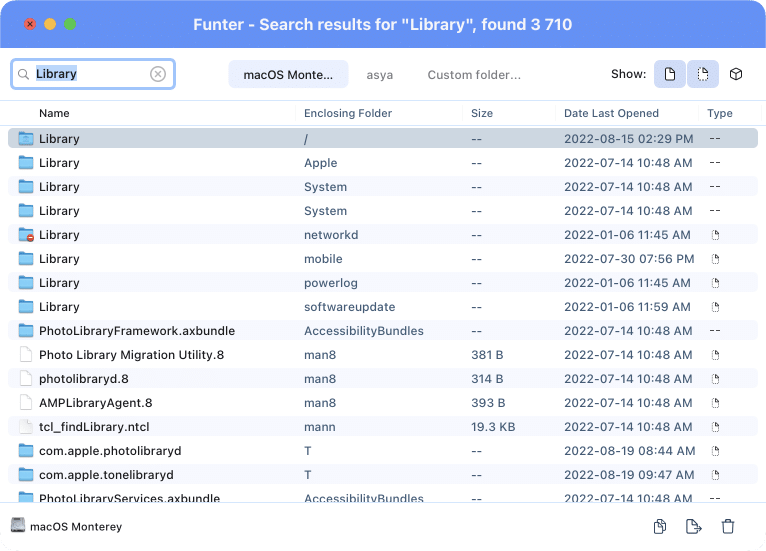The width and height of the screenshot is (766, 551).
Task: Click the move file icon in bottom bar
Action: 693,526
